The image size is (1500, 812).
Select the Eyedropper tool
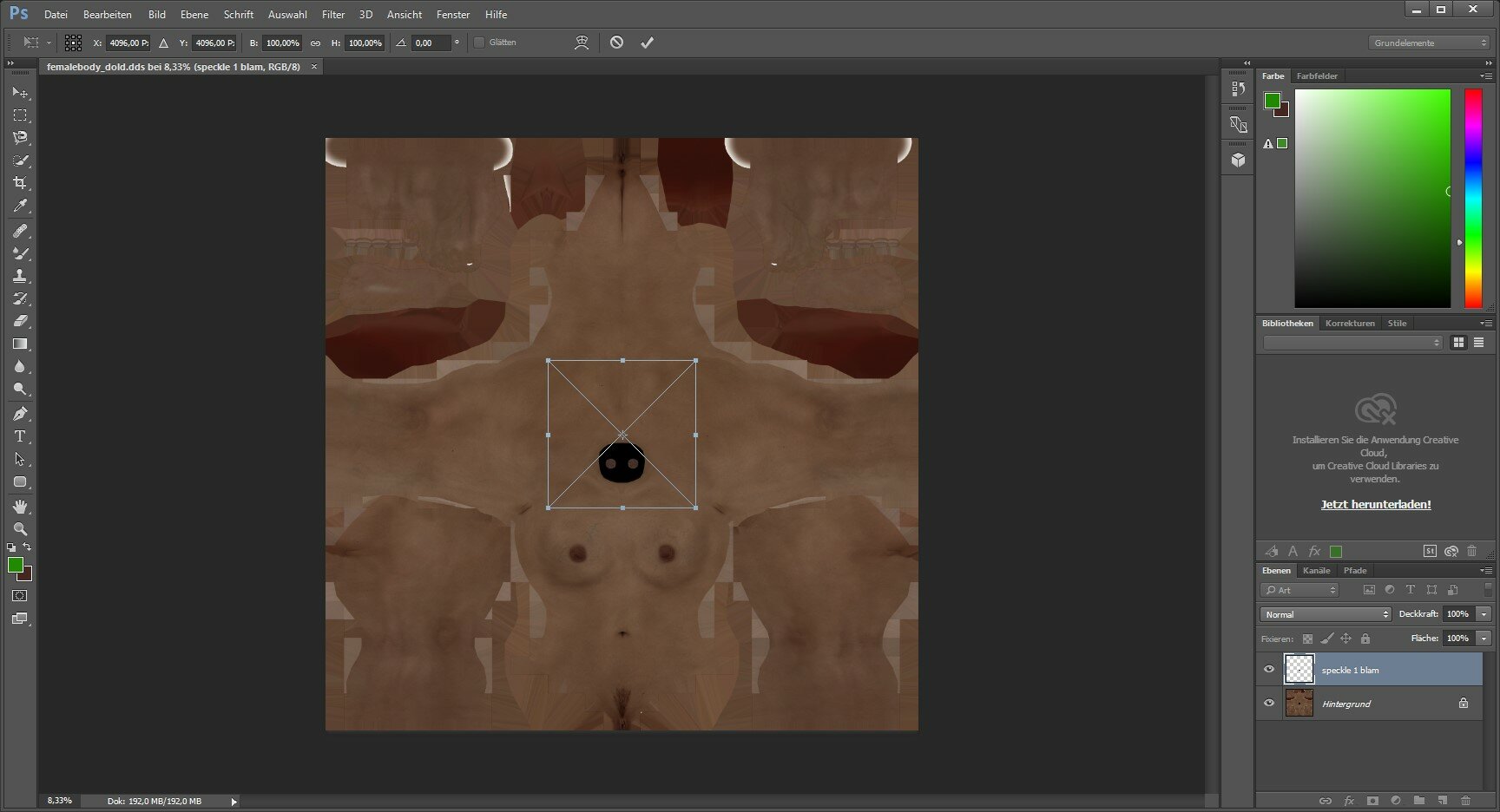click(20, 206)
